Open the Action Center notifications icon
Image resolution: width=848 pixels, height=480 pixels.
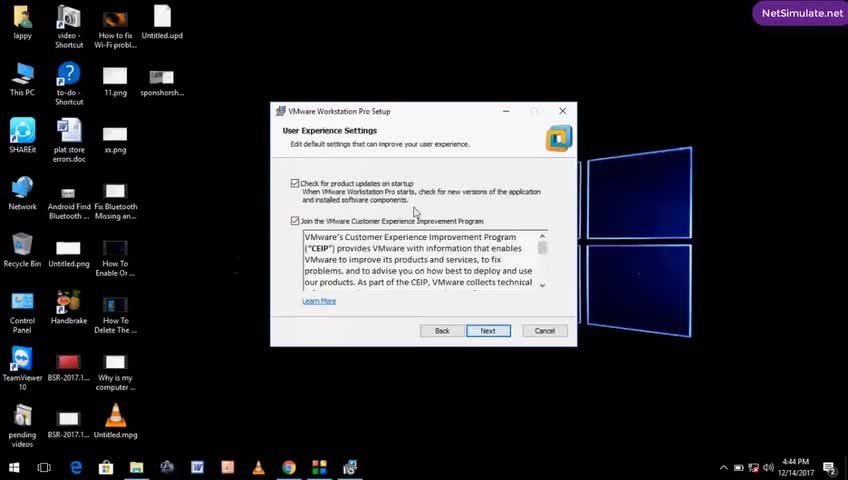pos(830,468)
